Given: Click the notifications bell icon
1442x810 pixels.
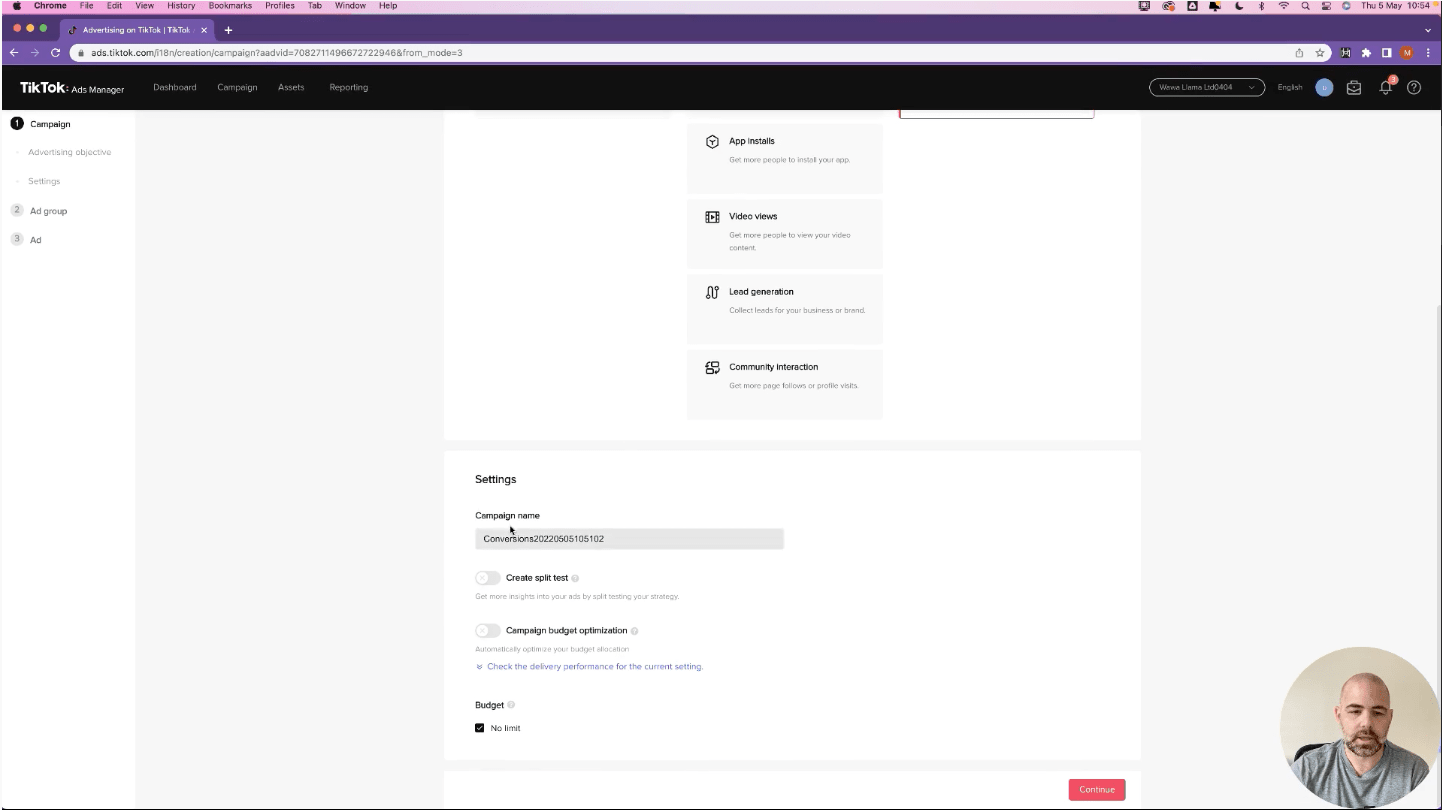Looking at the screenshot, I should pos(1385,88).
